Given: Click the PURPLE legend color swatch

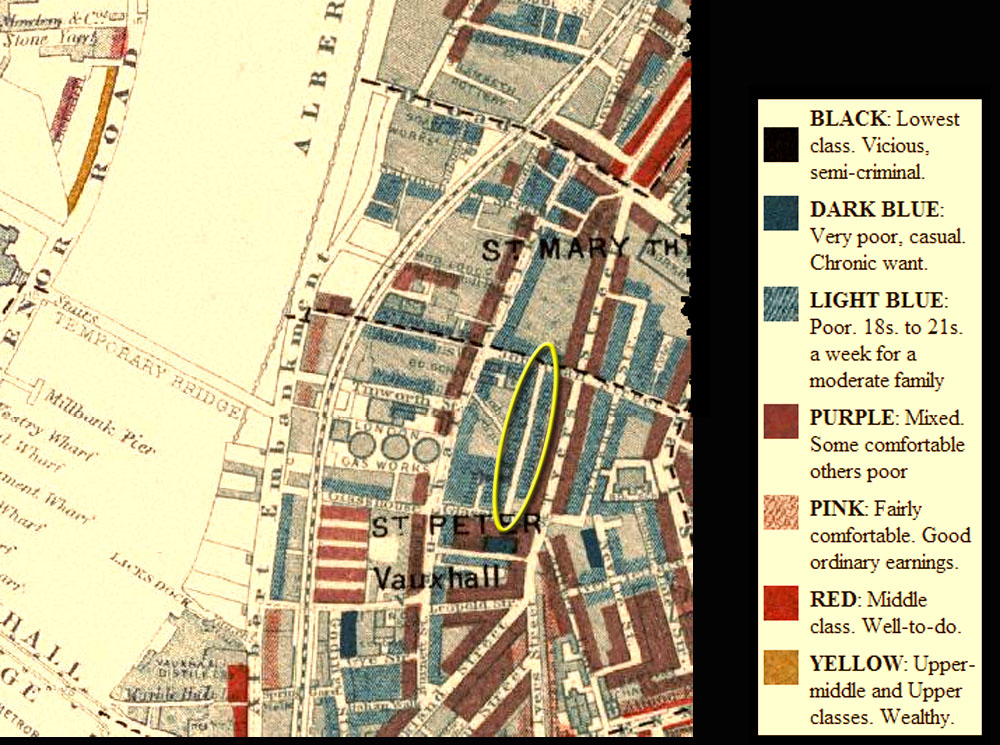Looking at the screenshot, I should [781, 421].
